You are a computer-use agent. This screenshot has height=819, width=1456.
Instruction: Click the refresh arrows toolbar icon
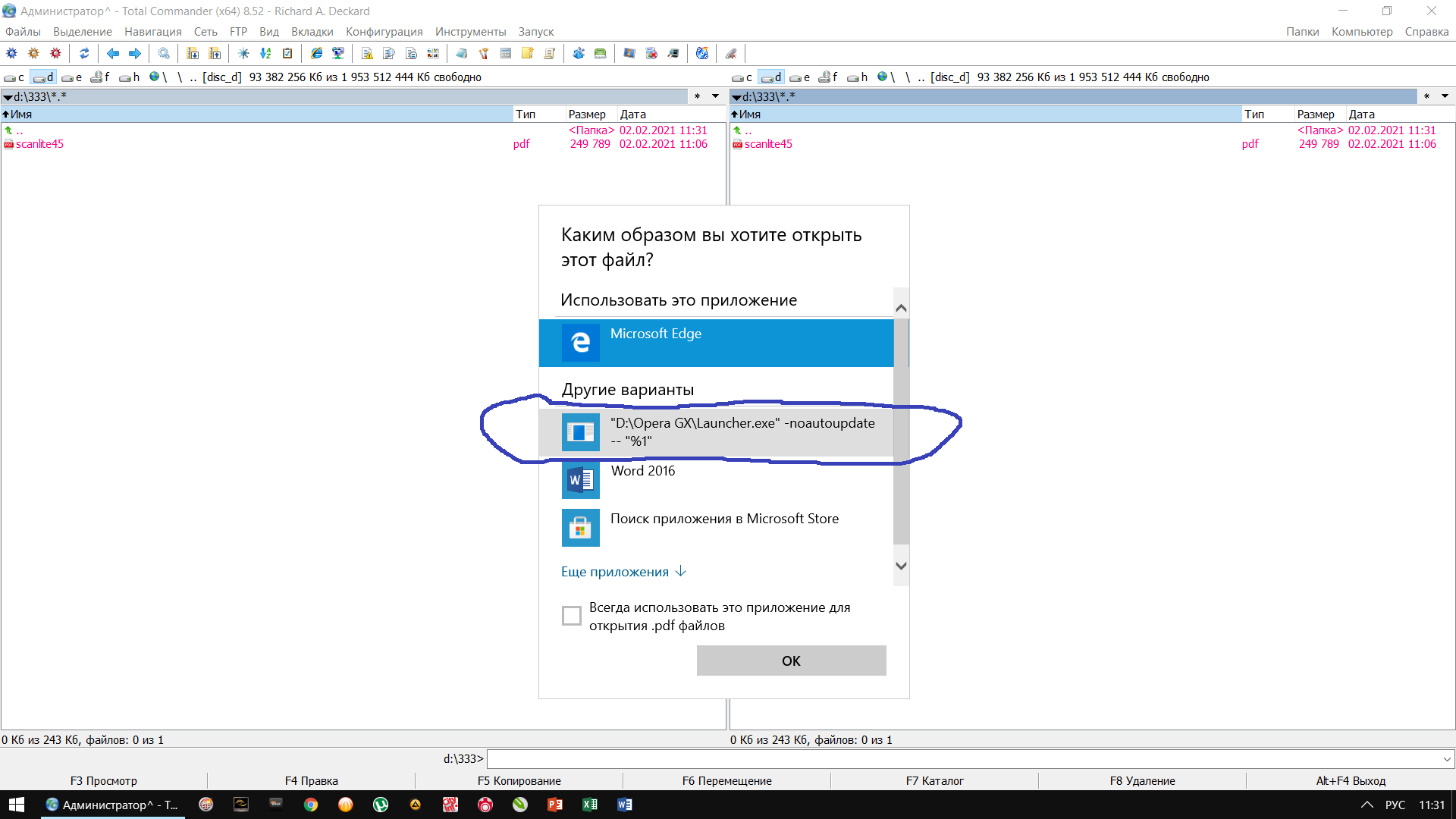tap(84, 53)
